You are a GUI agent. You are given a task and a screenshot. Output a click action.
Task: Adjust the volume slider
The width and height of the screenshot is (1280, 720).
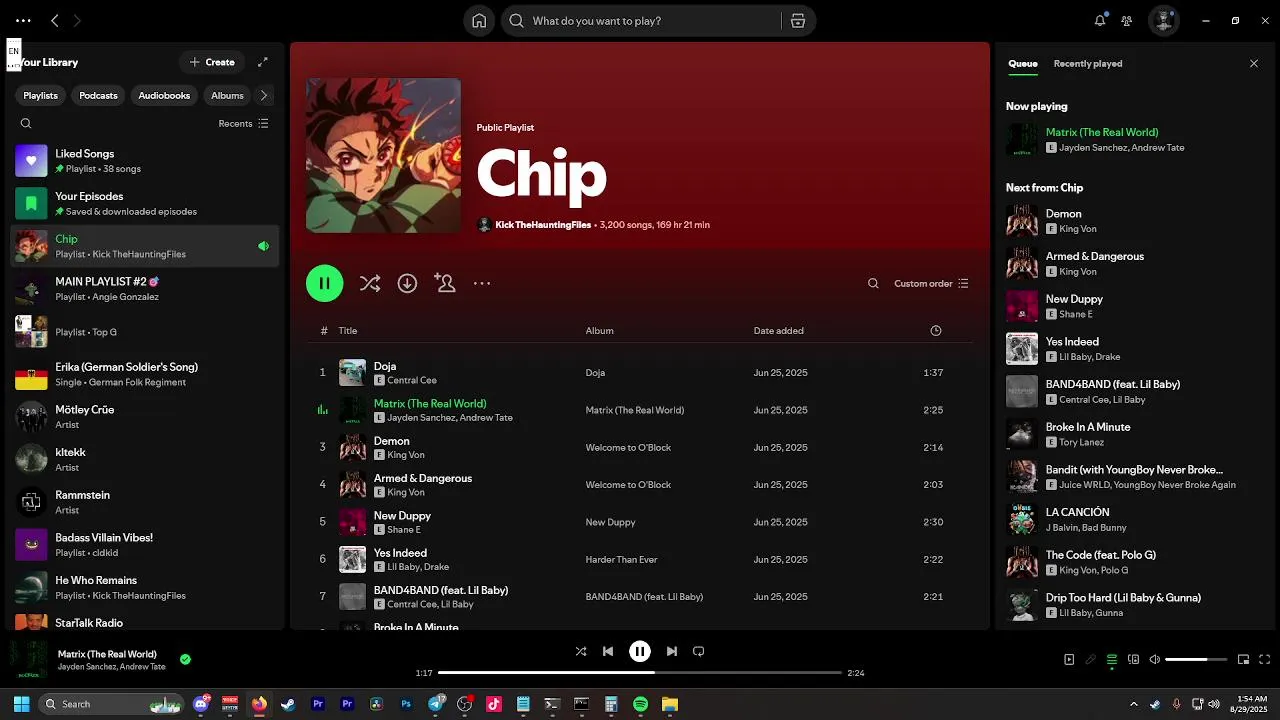(1196, 659)
